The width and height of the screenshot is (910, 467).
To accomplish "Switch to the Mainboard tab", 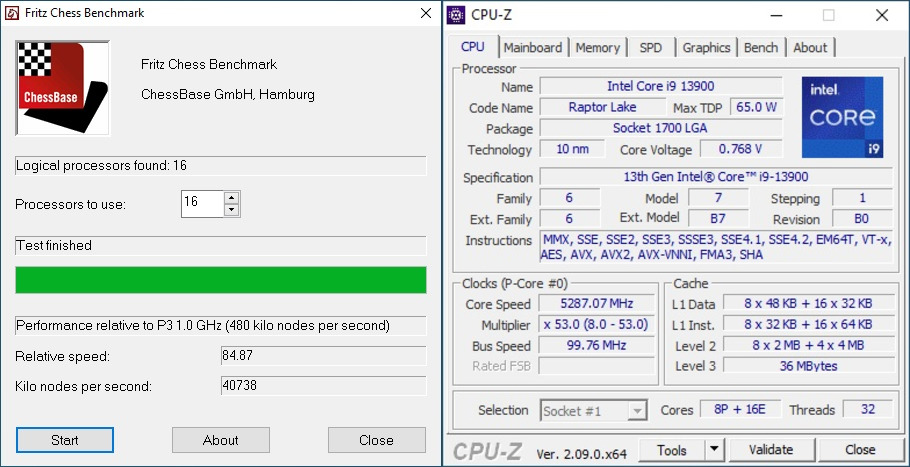I will pyautogui.click(x=533, y=48).
